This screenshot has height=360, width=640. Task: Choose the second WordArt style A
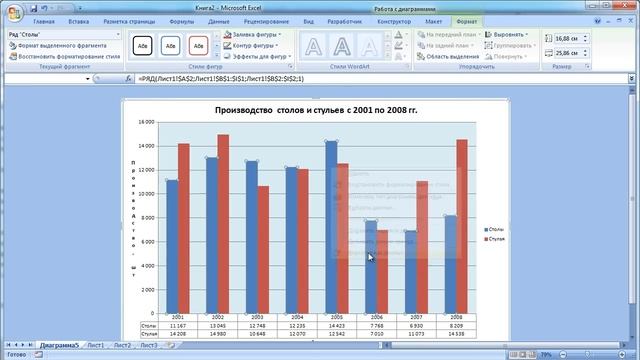click(x=342, y=47)
